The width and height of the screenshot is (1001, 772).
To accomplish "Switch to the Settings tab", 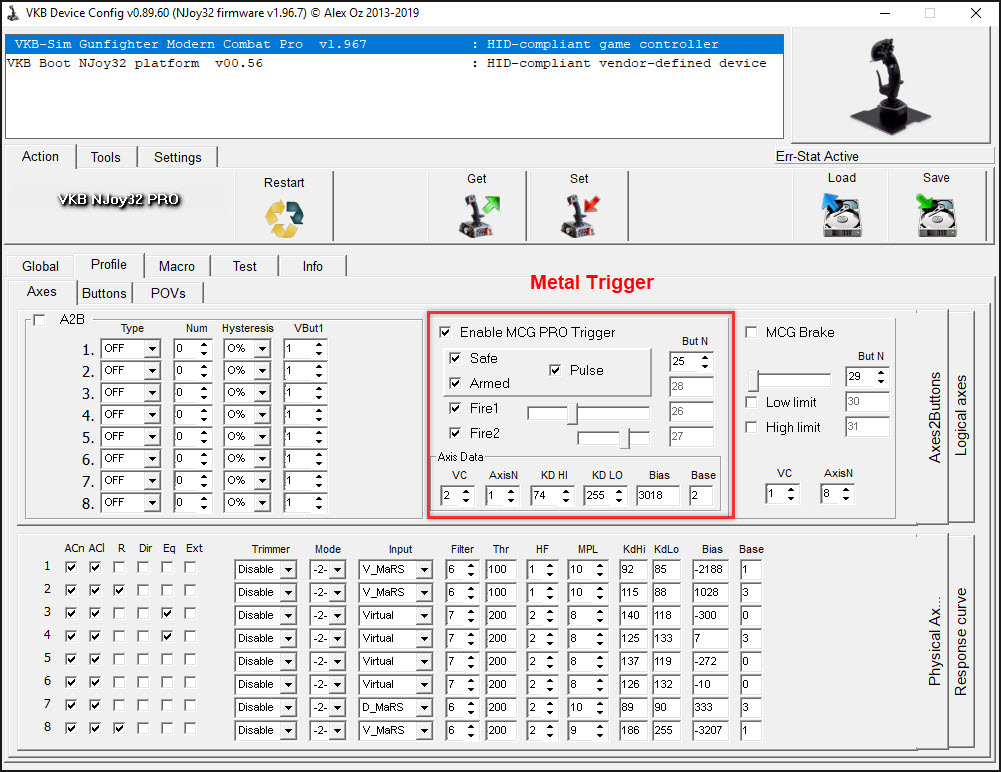I will pos(177,157).
